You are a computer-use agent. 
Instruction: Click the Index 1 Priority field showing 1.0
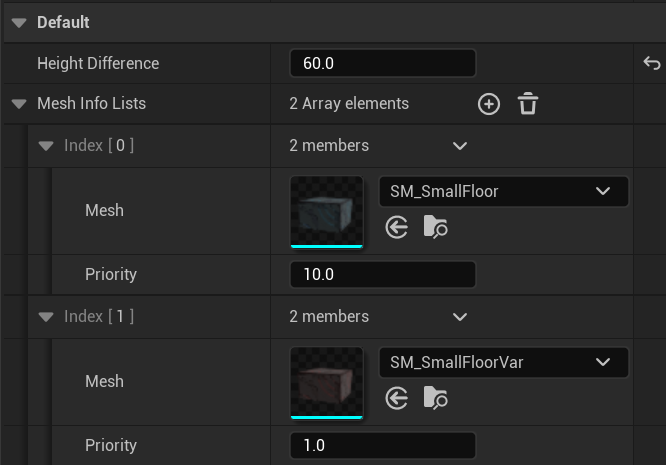[x=382, y=445]
